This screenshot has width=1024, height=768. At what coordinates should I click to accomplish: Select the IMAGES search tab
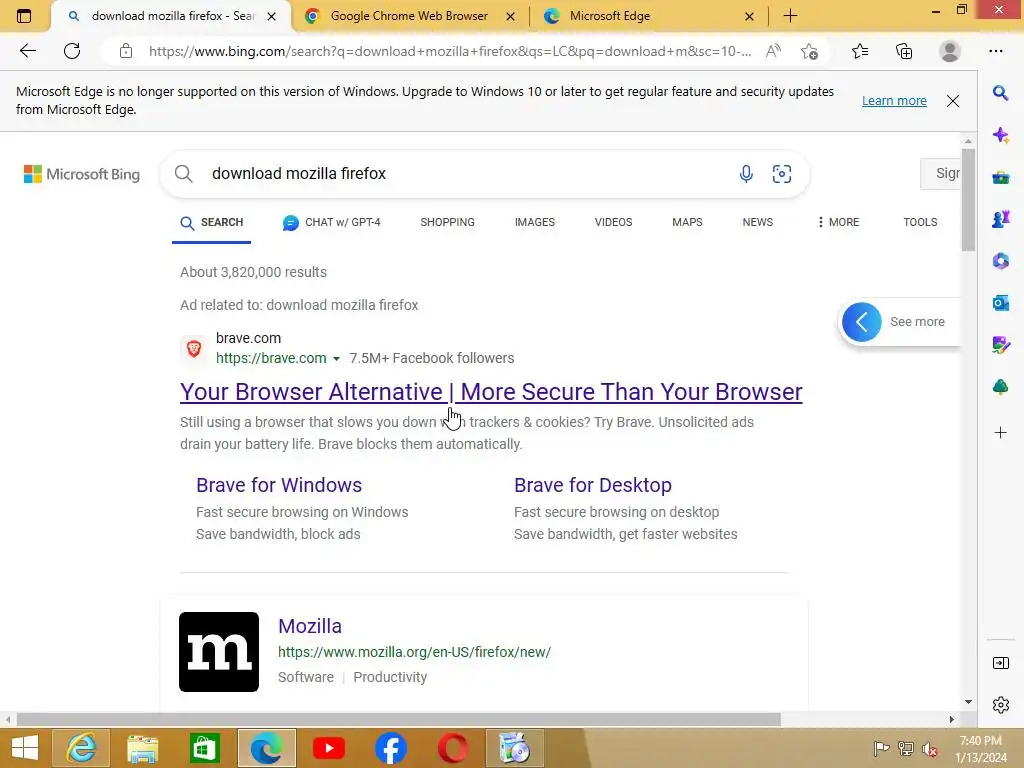(x=535, y=223)
